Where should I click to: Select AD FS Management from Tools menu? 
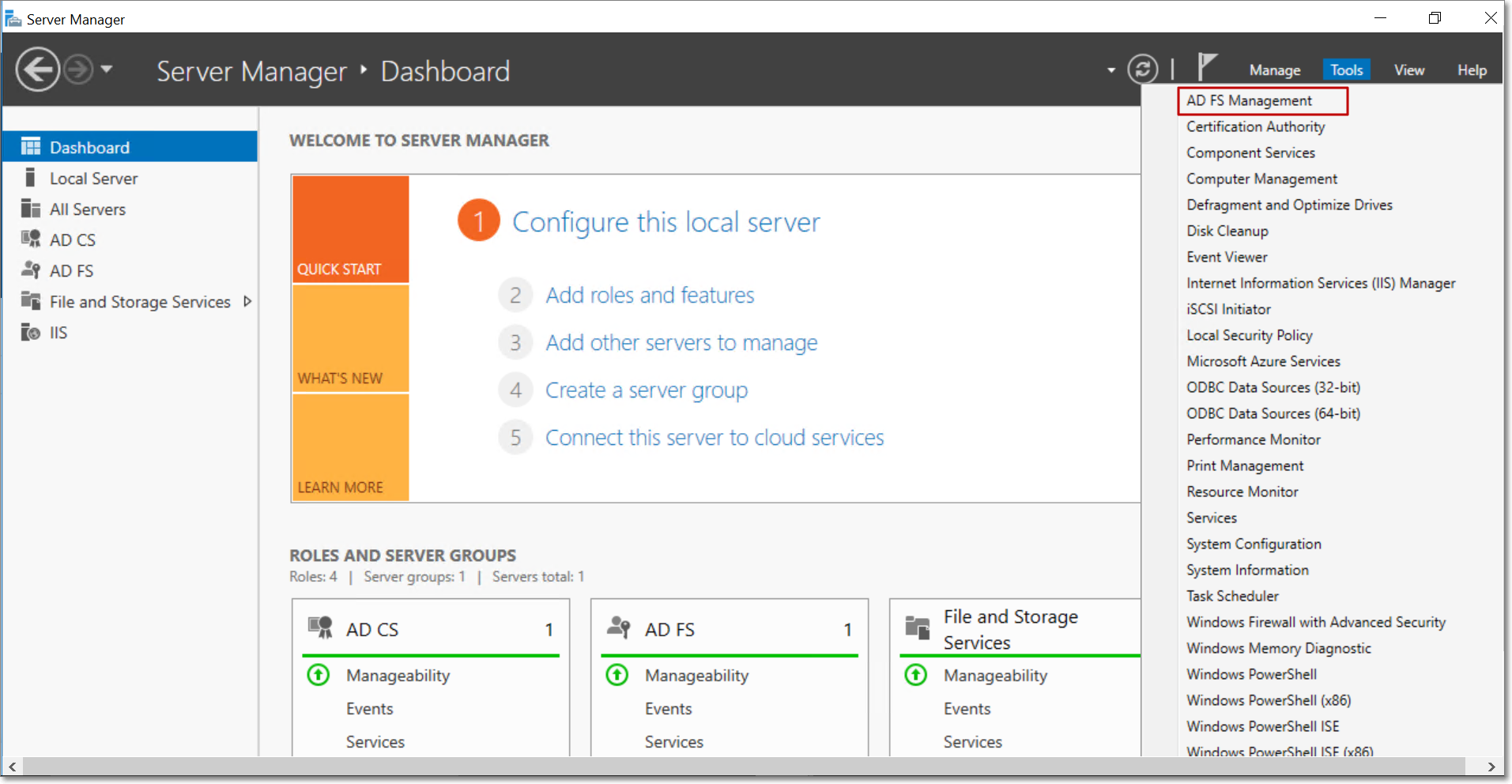(1249, 100)
